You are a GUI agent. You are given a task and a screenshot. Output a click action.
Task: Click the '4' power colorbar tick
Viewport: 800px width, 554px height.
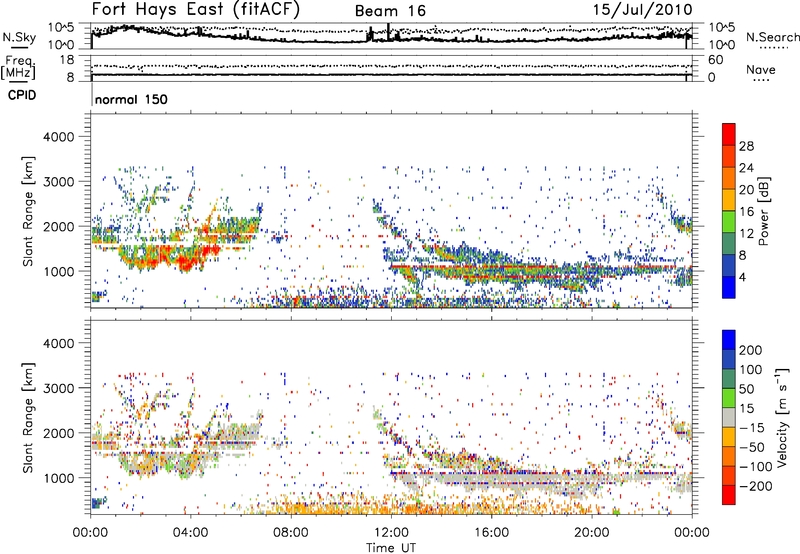742,277
